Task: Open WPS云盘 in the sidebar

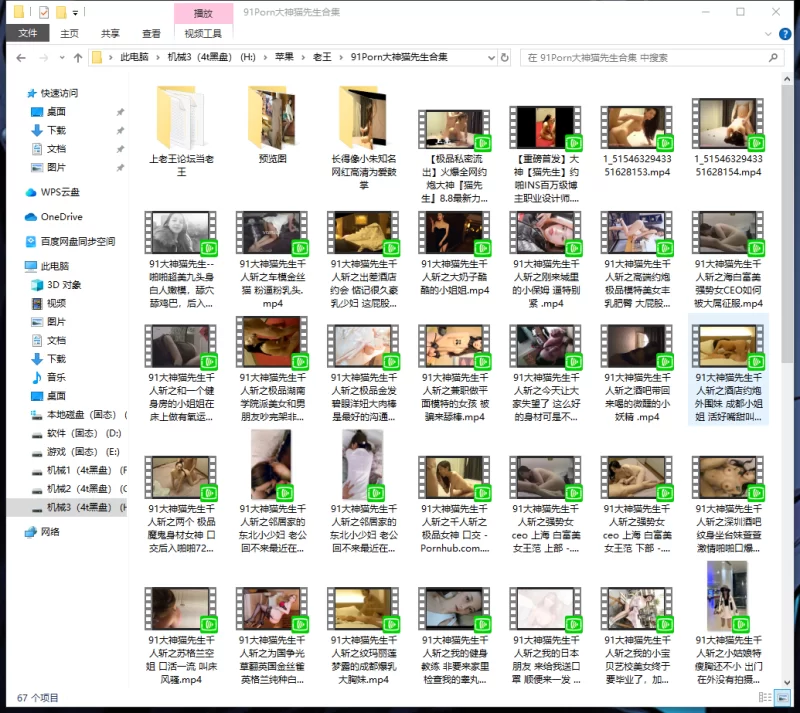Action: pos(60,192)
